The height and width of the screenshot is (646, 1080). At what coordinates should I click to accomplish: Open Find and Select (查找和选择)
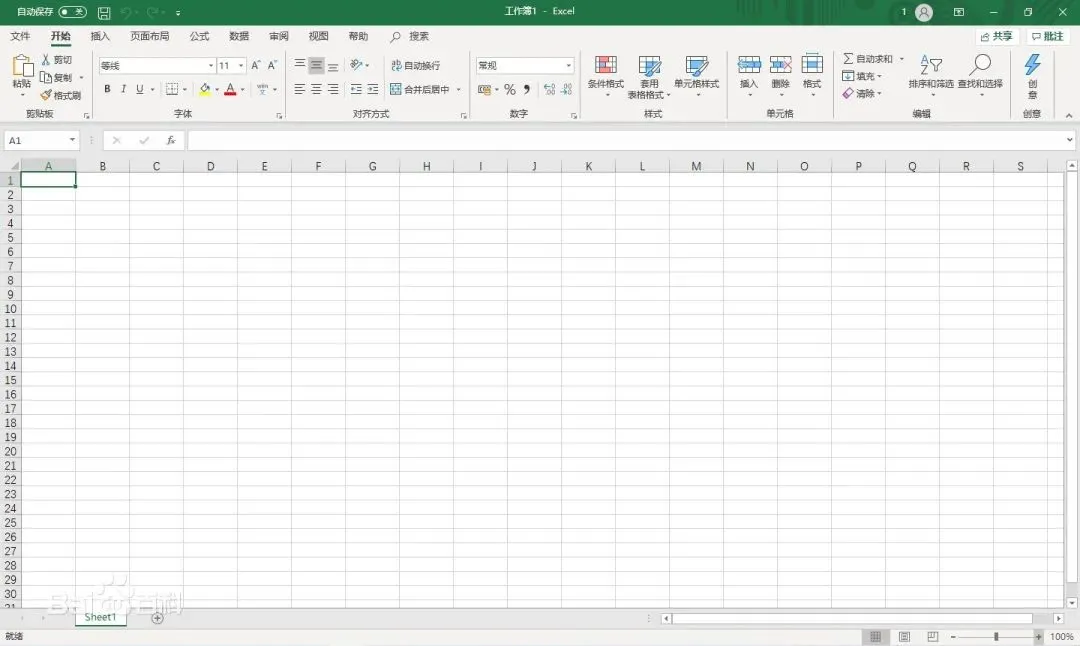pyautogui.click(x=980, y=74)
